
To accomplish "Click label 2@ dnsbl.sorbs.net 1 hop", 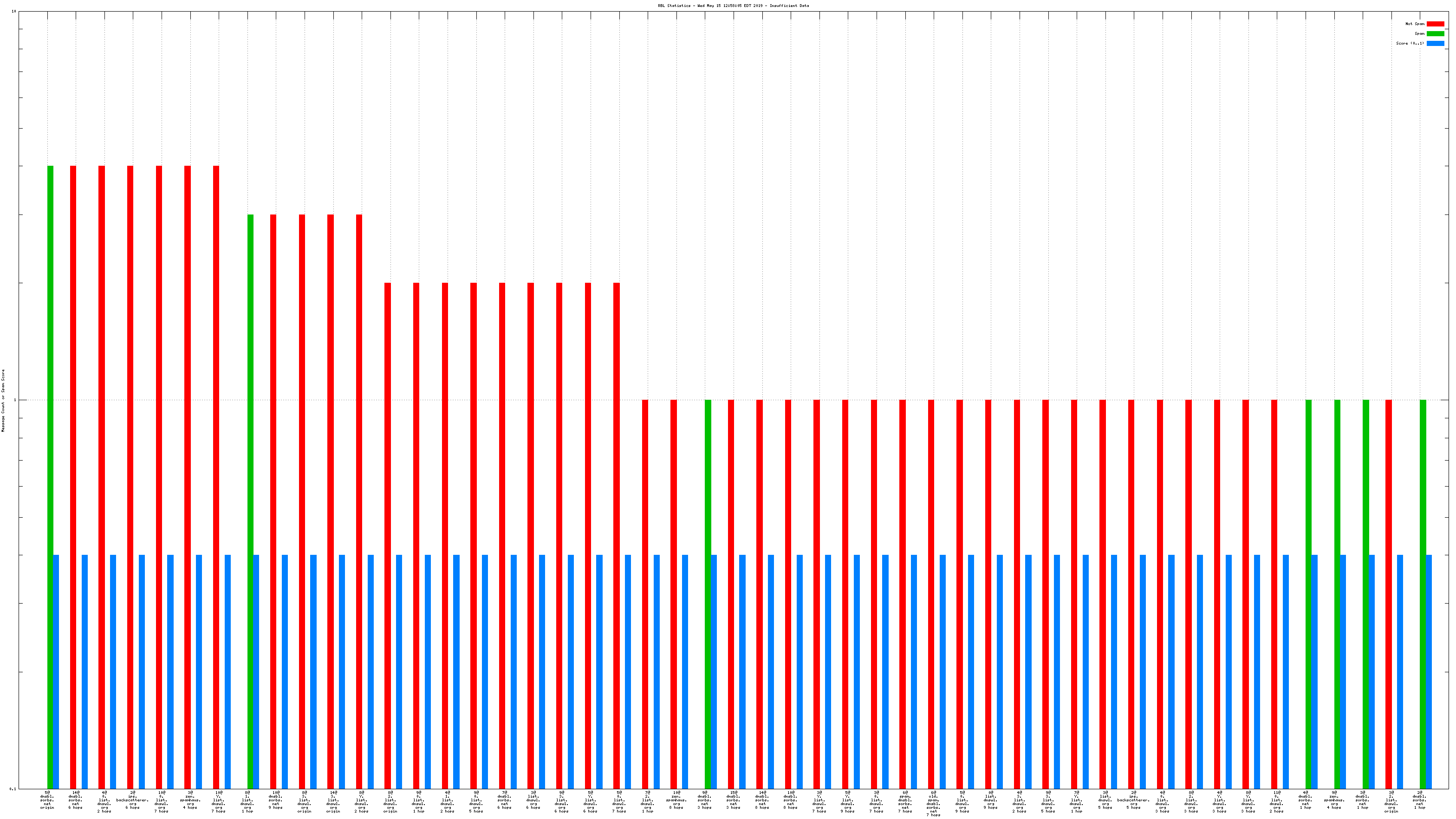I will tap(1419, 800).
